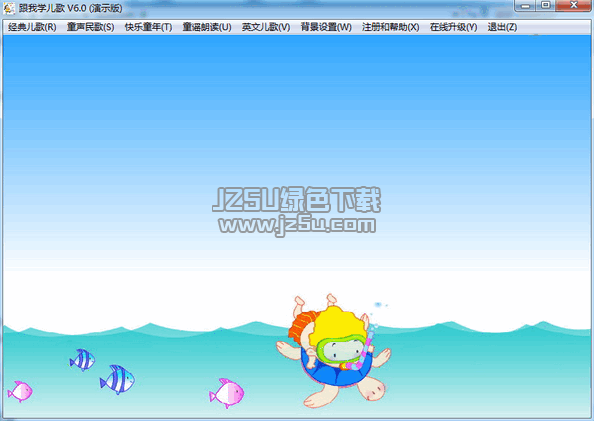The height and width of the screenshot is (421, 594).
Task: Minimize the 跟我学儿歌 window
Action: [x=525, y=6]
